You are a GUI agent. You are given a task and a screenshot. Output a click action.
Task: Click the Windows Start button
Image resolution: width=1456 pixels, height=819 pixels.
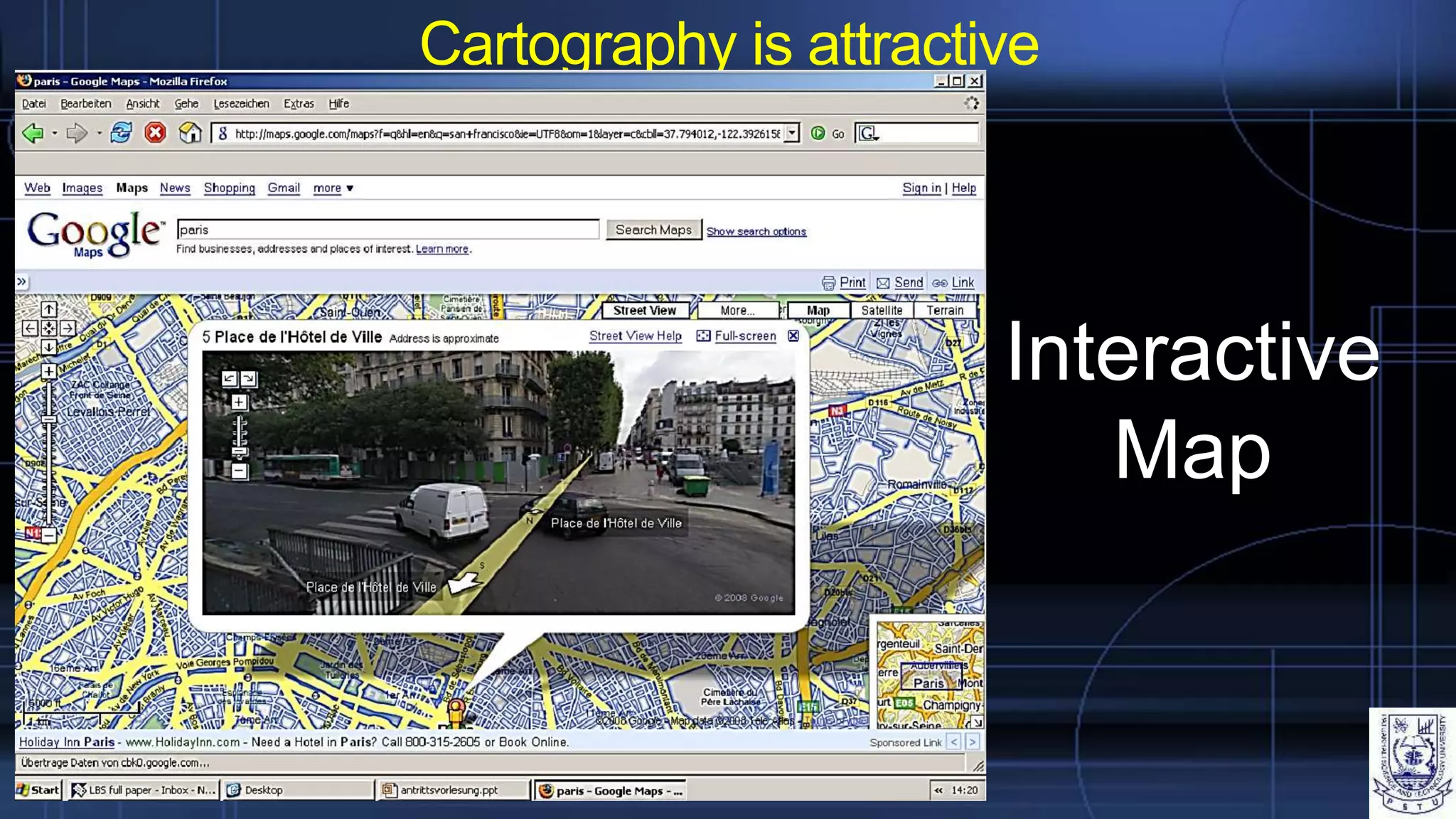(39, 790)
